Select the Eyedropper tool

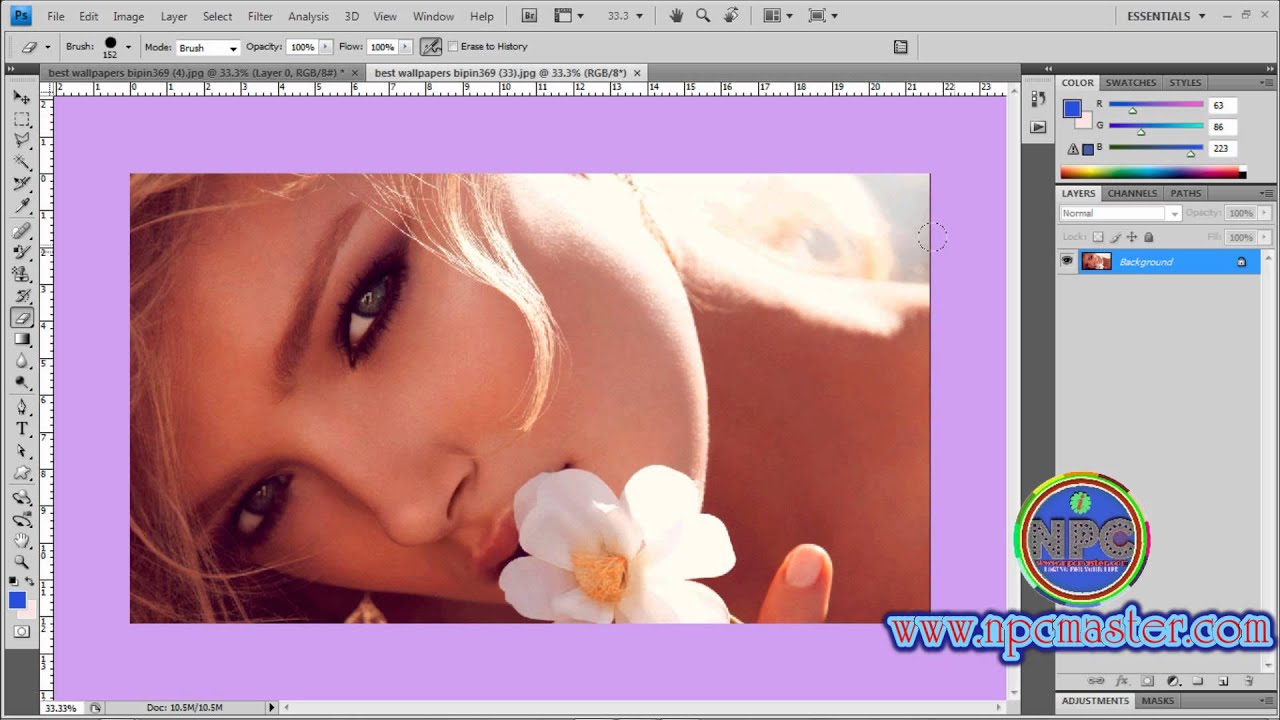pos(21,206)
